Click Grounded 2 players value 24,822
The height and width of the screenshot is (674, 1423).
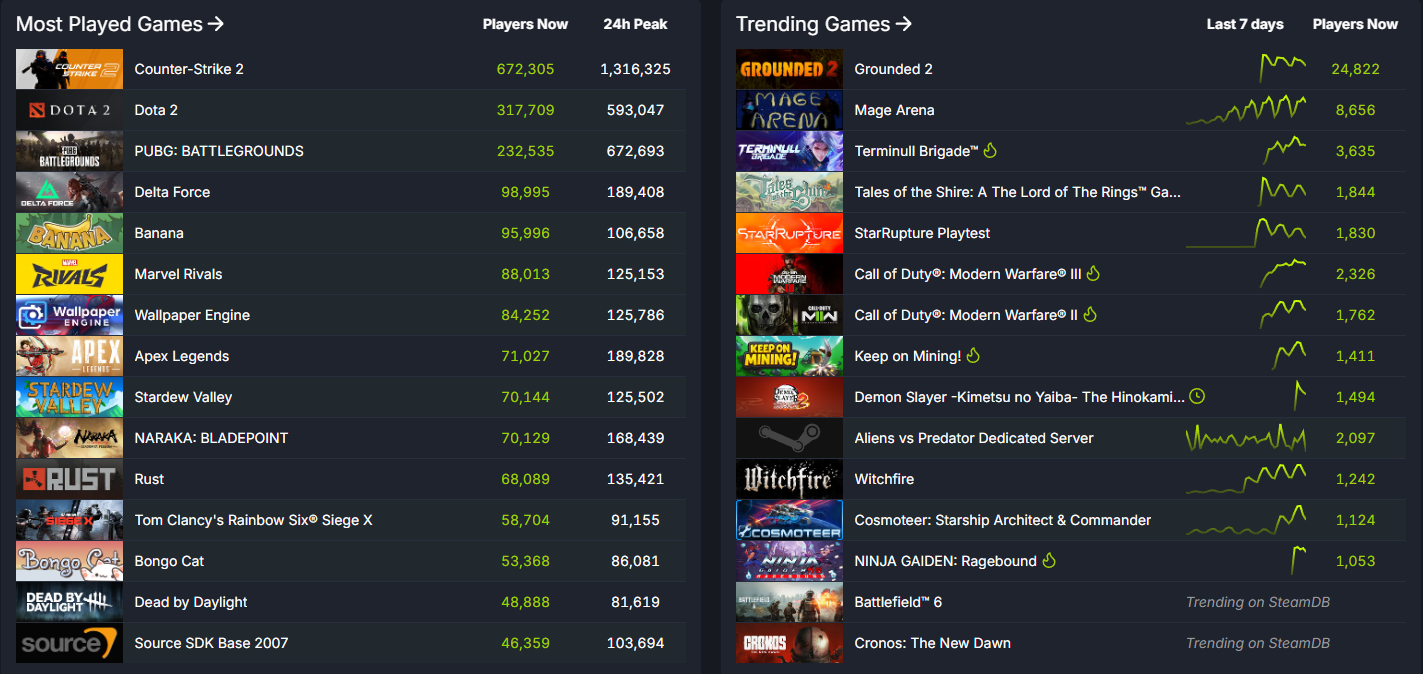pyautogui.click(x=1355, y=69)
